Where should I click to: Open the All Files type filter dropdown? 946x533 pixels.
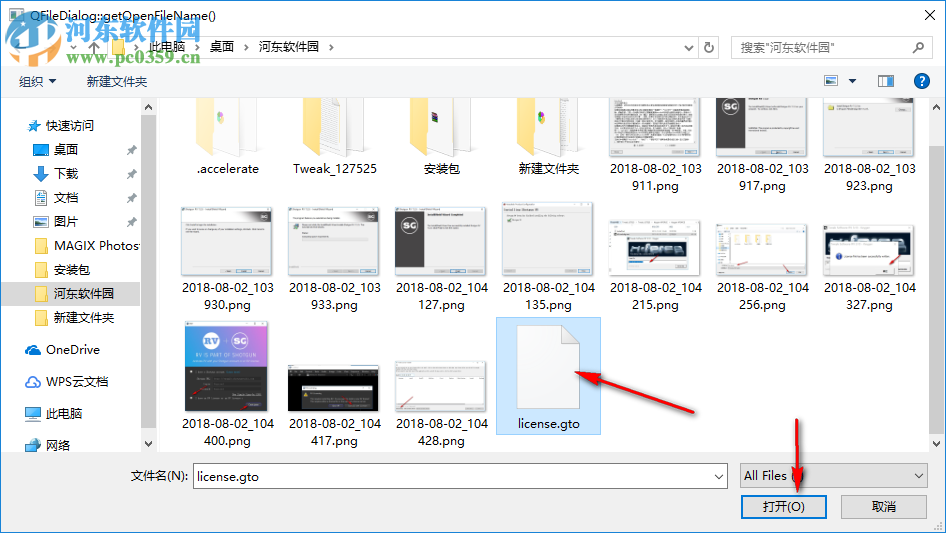[x=834, y=476]
